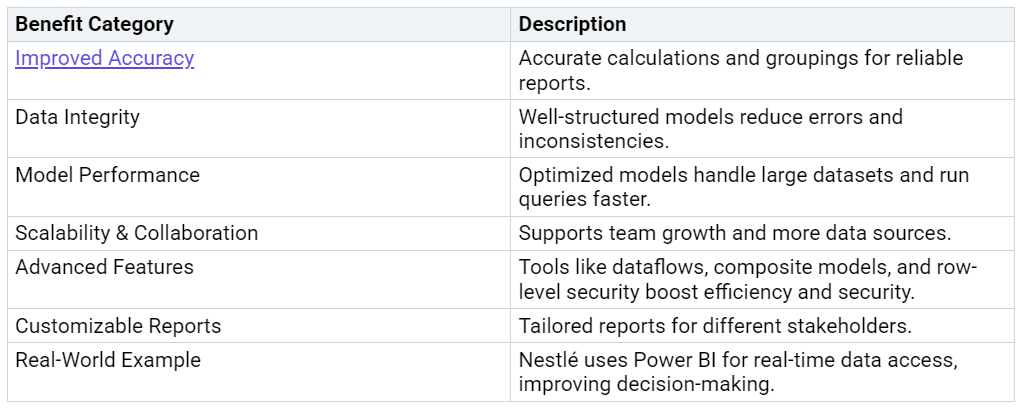
Task: Click the 'queries faster' text line
Action: [585, 199]
